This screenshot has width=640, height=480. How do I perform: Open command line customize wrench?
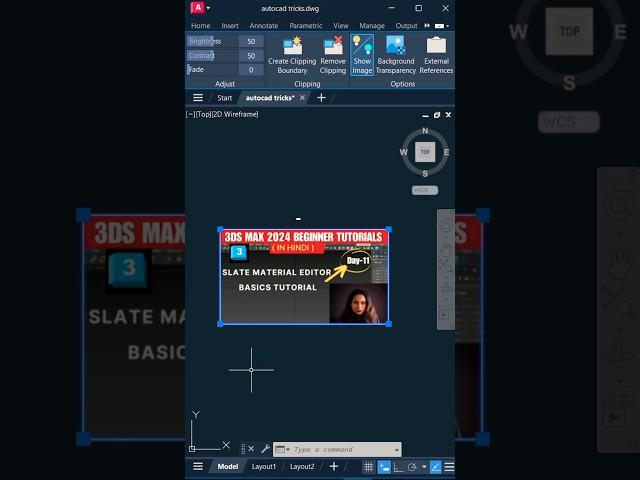[x=265, y=449]
